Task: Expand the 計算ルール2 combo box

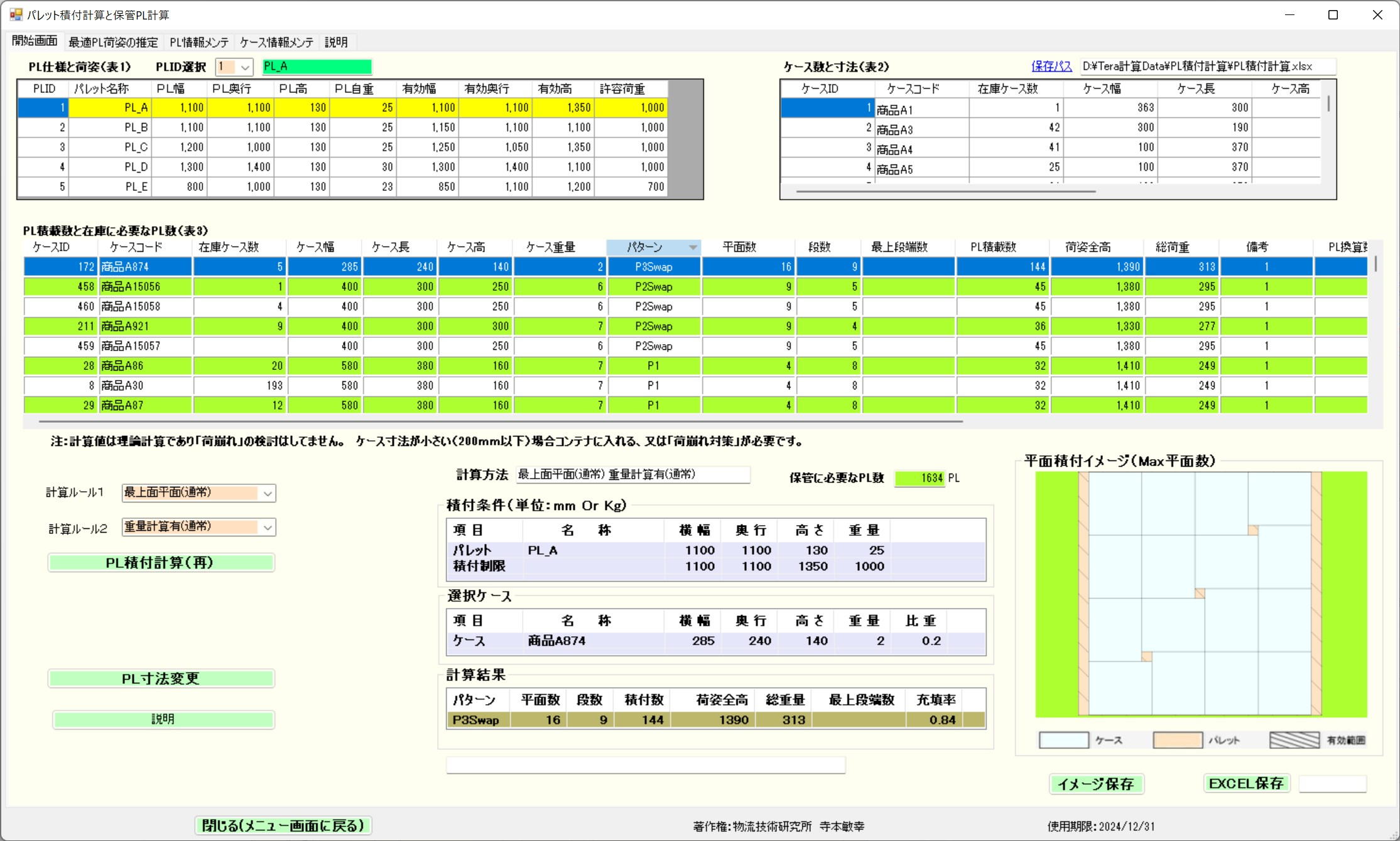Action: (x=268, y=528)
